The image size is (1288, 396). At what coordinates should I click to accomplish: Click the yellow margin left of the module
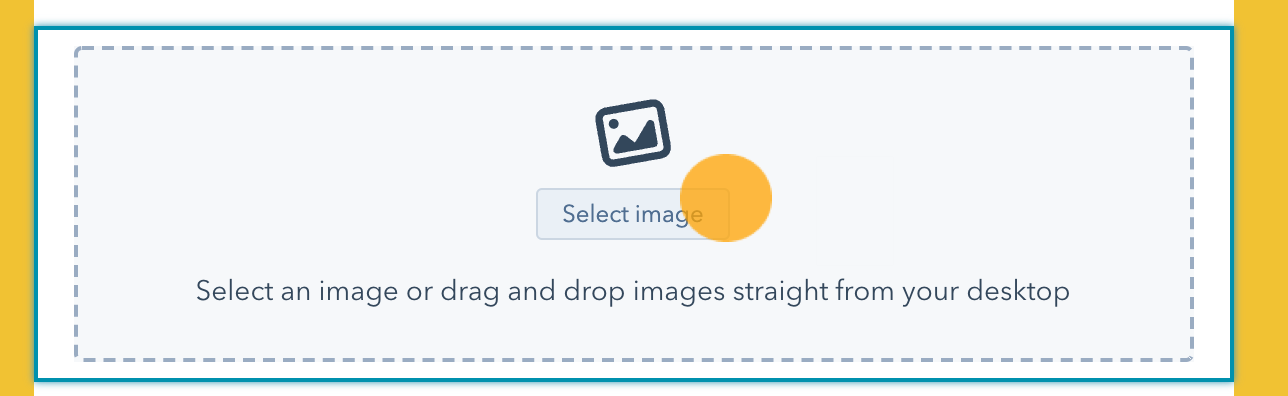(x=17, y=198)
